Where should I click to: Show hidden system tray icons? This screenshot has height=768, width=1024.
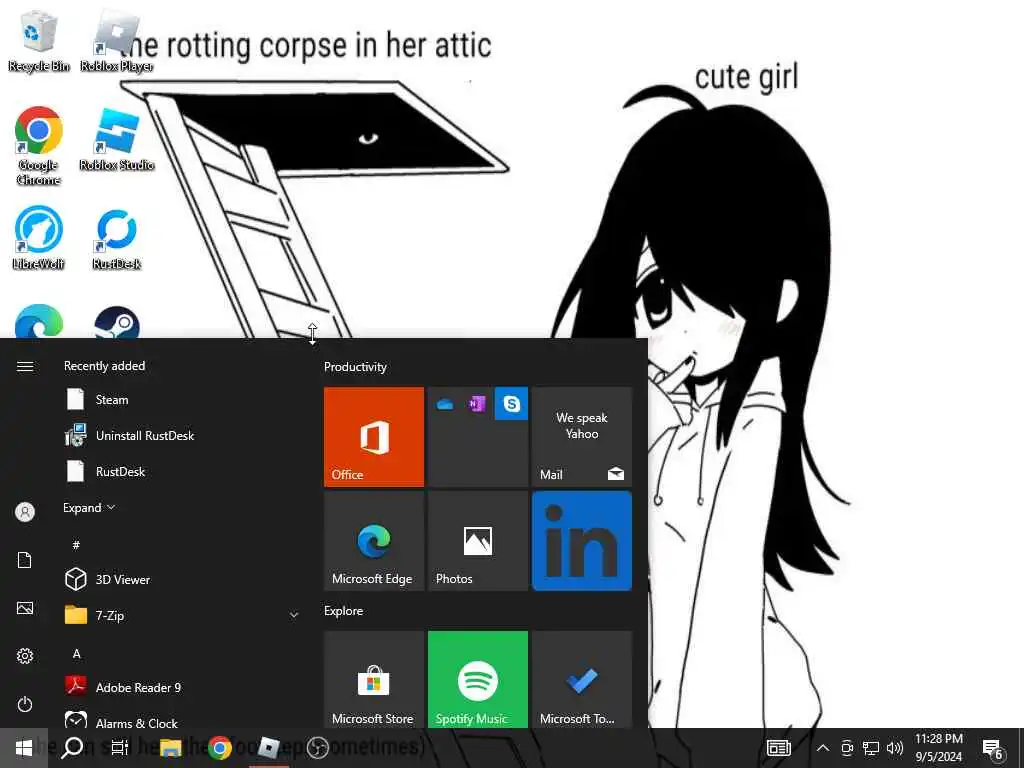coord(823,748)
